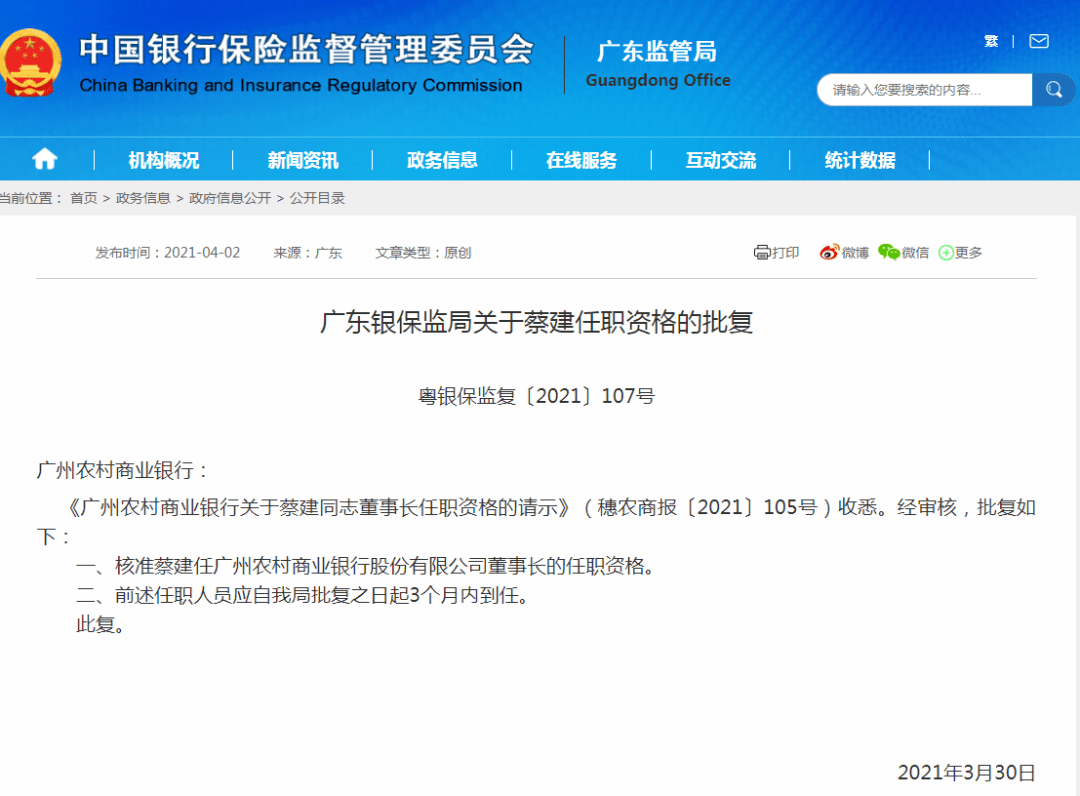
Task: Click the printer icon to print
Action: 762,253
